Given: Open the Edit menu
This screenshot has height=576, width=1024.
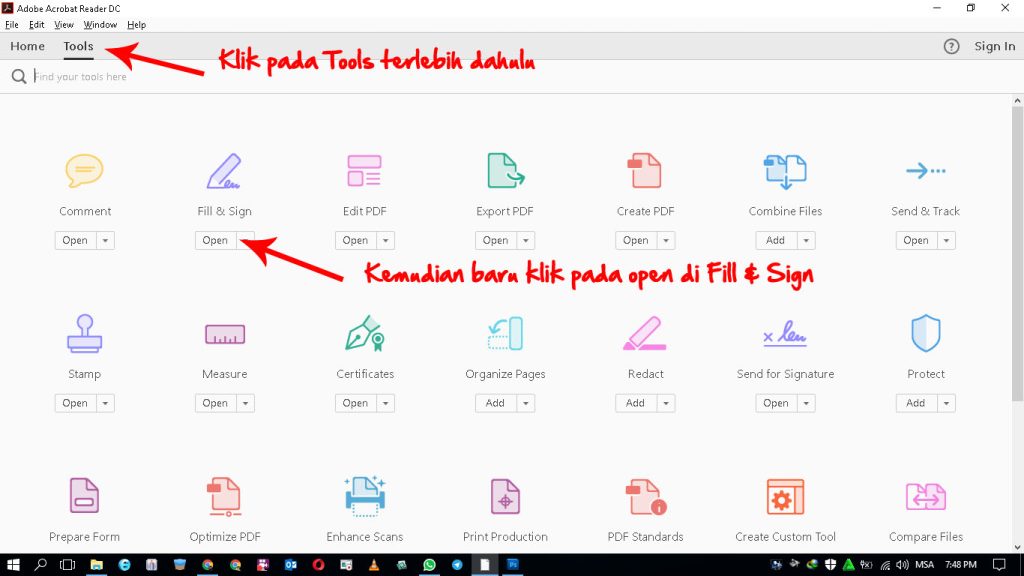Looking at the screenshot, I should pos(37,25).
